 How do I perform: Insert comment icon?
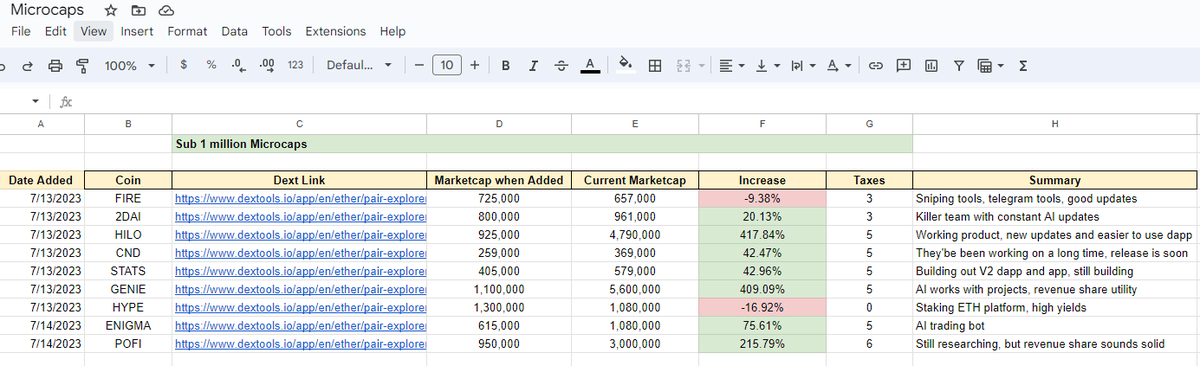click(904, 65)
